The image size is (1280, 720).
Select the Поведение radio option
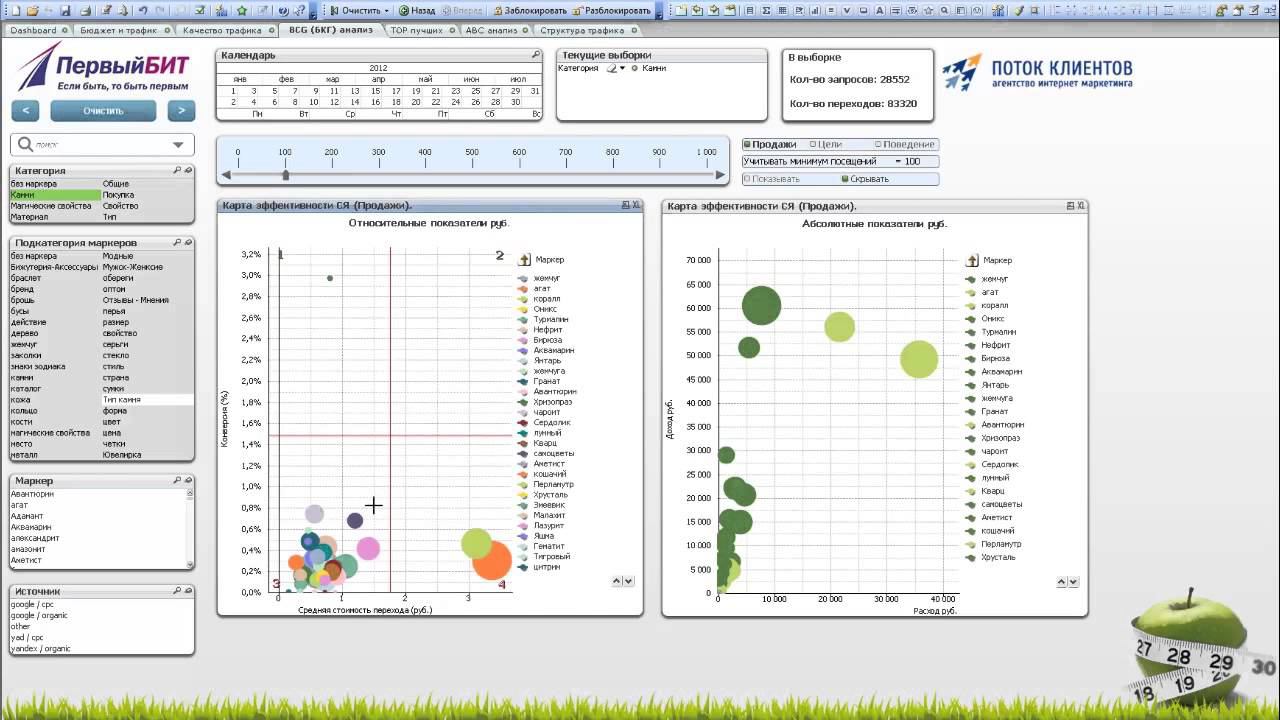point(878,145)
